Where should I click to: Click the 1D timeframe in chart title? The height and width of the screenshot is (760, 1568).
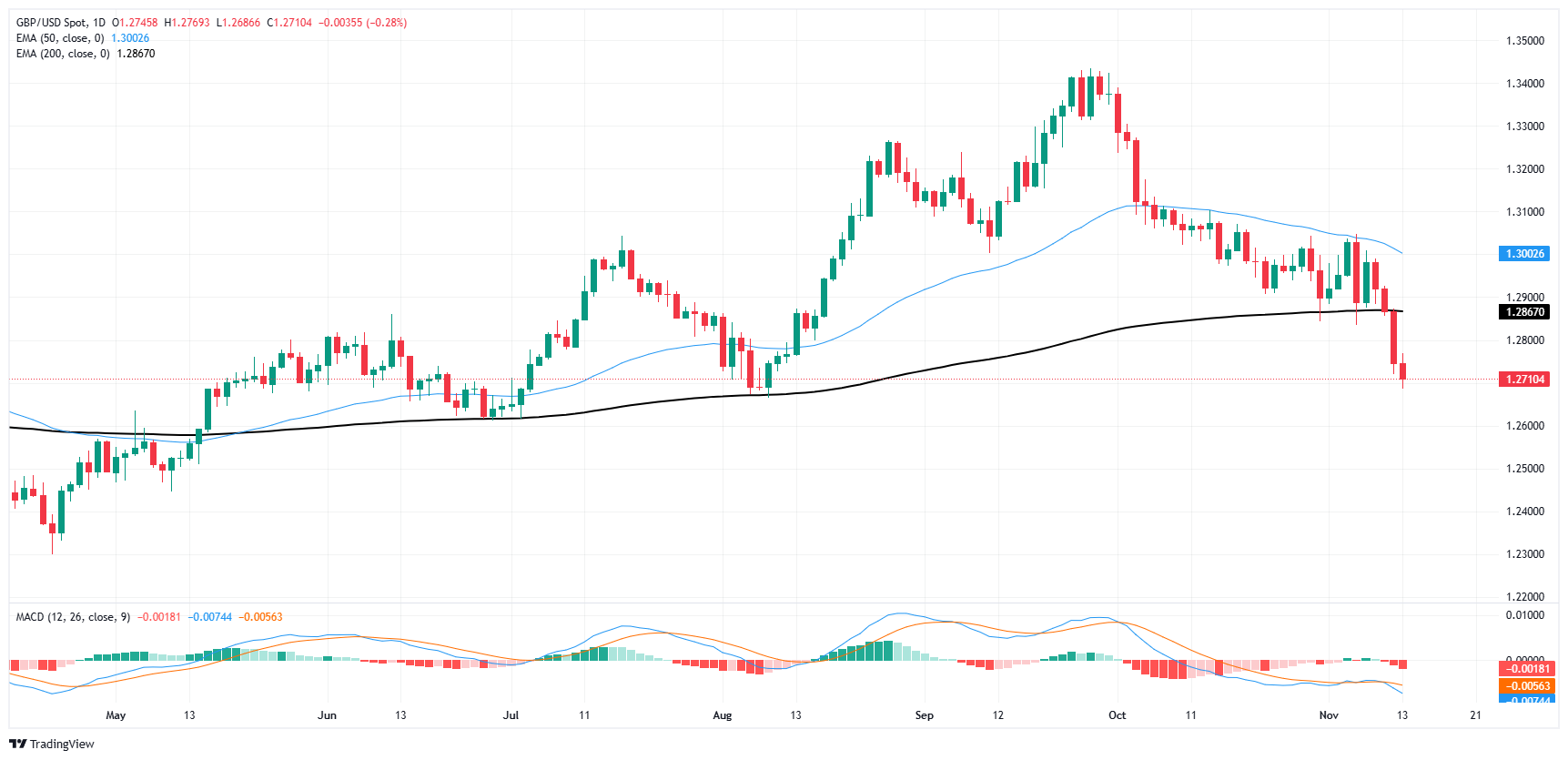99,23
